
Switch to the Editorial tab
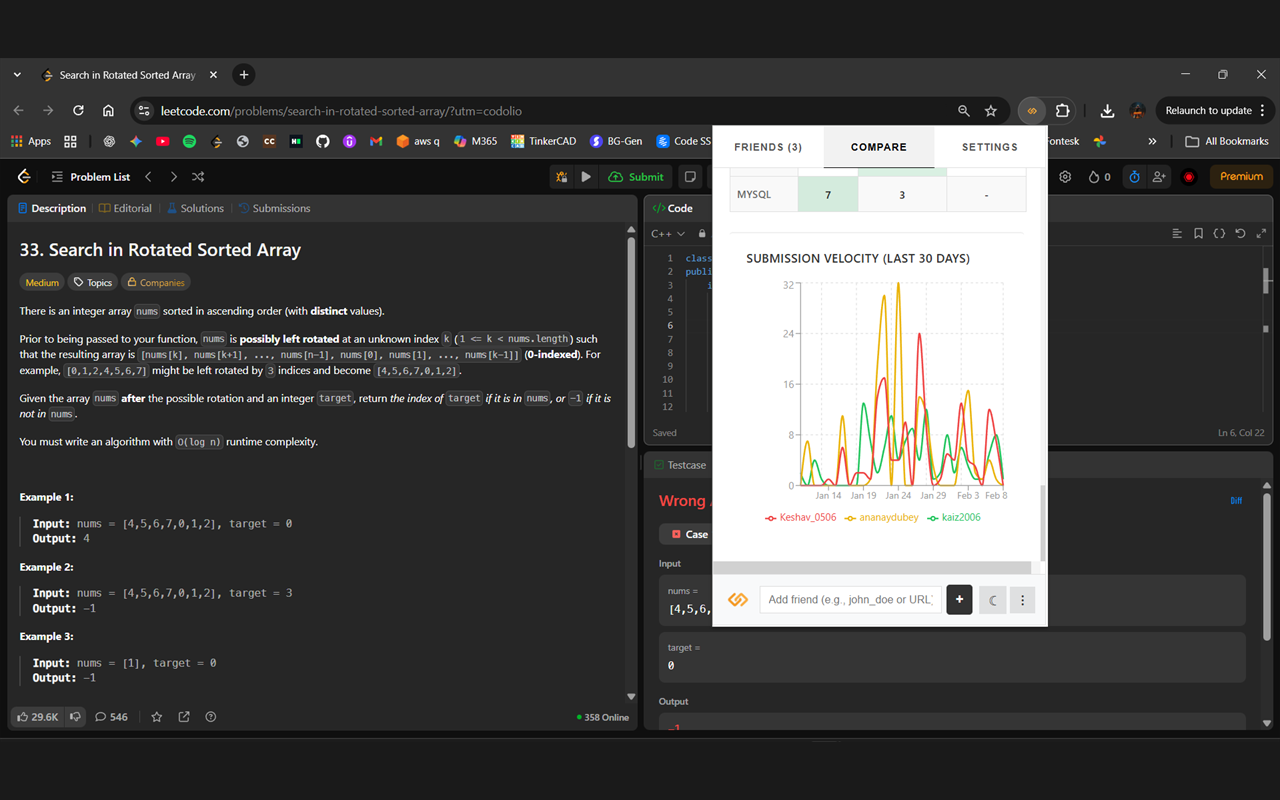click(x=125, y=208)
